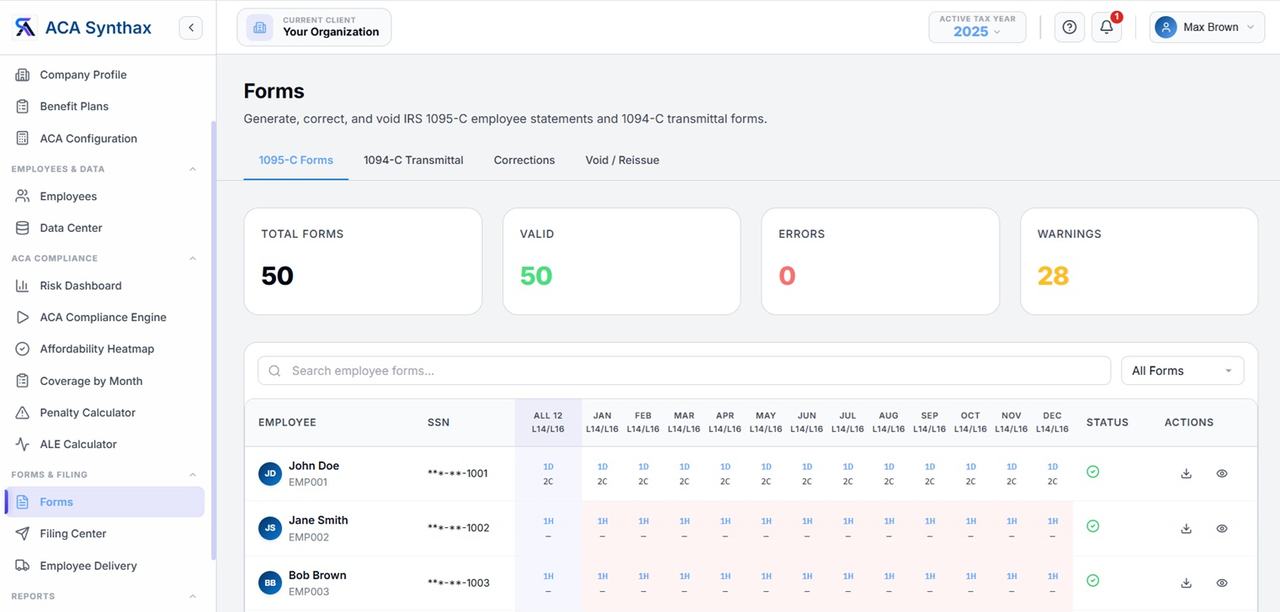Download John Doe's 1095-C form

coord(1186,474)
